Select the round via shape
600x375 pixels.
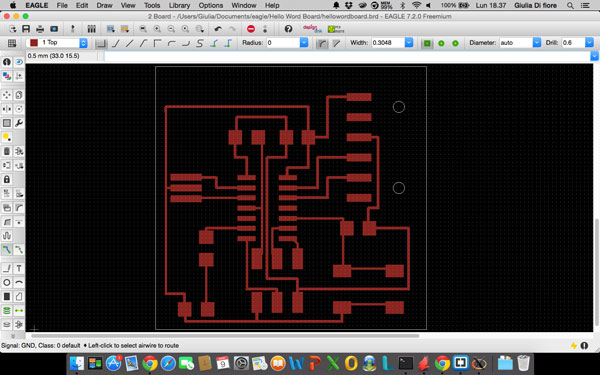[441, 43]
